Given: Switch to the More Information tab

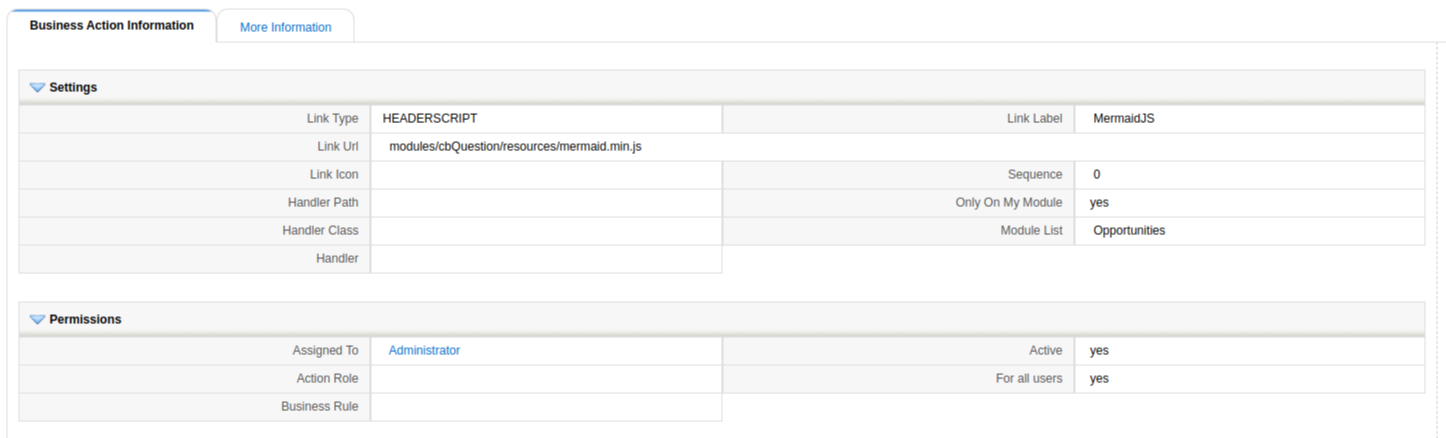Looking at the screenshot, I should click(285, 27).
